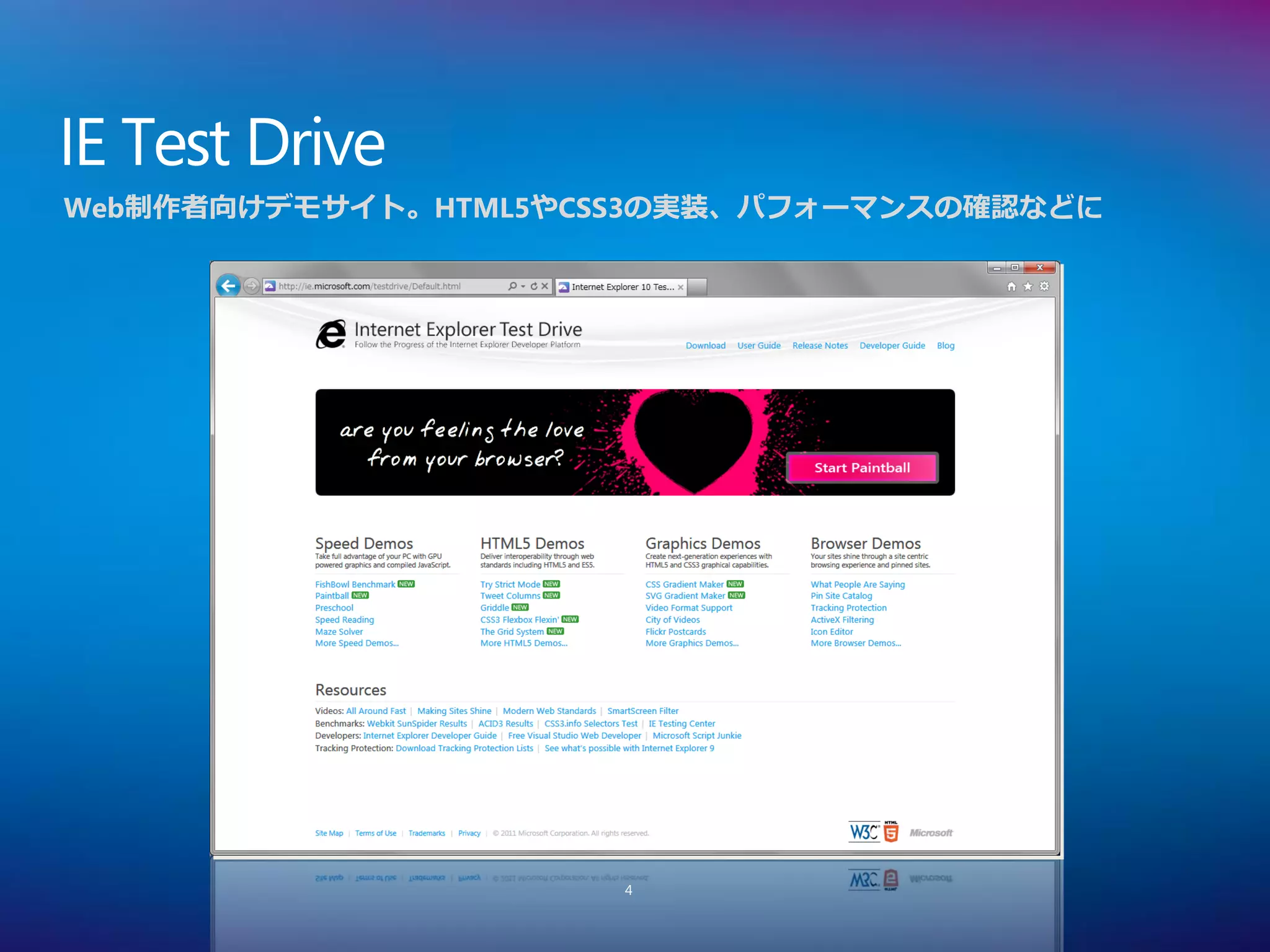Open More Browser Demos link
Image resolution: width=1270 pixels, height=952 pixels.
(x=856, y=643)
